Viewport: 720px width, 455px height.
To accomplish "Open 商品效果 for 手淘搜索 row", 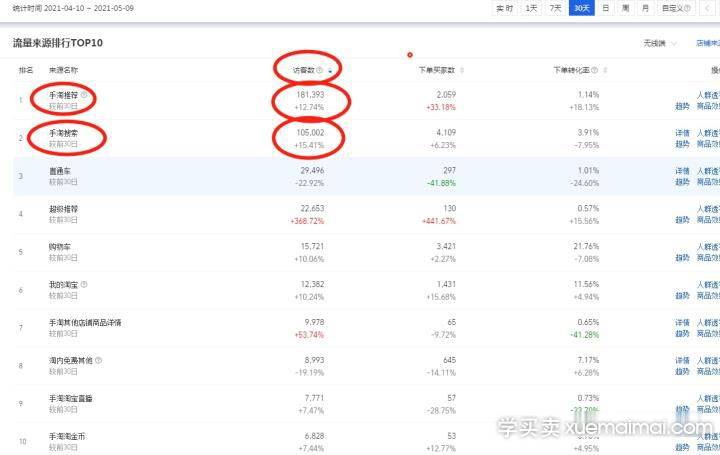I will point(709,144).
